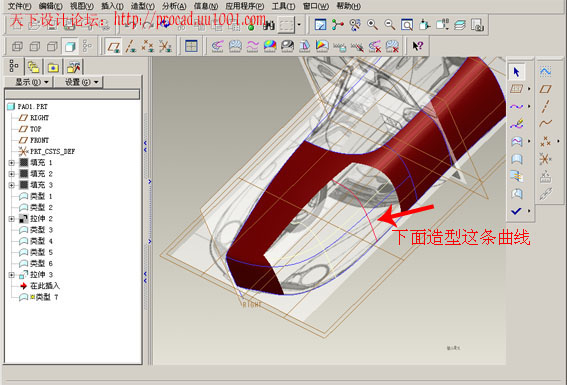This screenshot has width=567, height=385.
Task: Click the edit curve icon with pencil
Action: pos(516,124)
